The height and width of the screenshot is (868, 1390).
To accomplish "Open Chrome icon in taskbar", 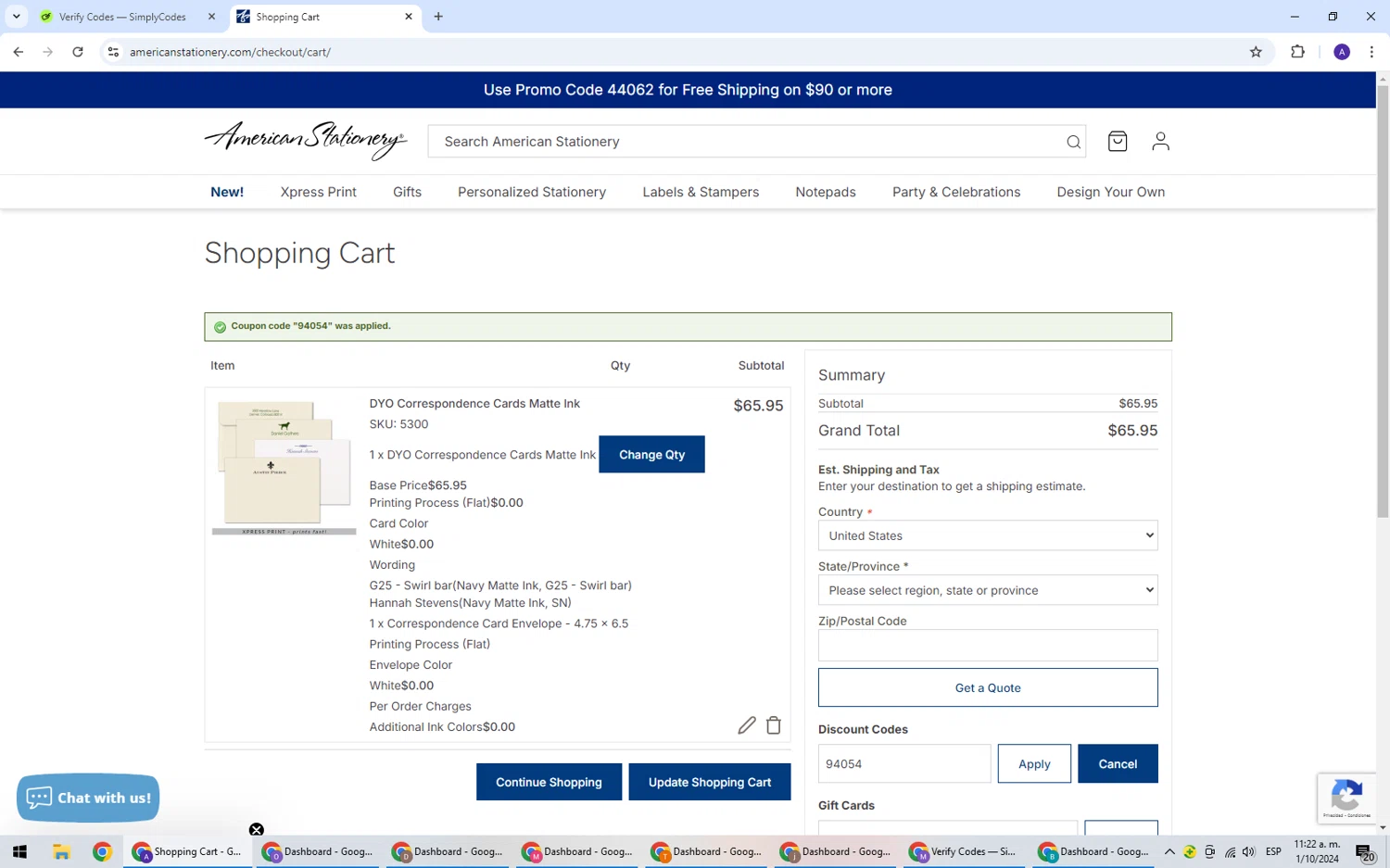I will click(x=102, y=851).
